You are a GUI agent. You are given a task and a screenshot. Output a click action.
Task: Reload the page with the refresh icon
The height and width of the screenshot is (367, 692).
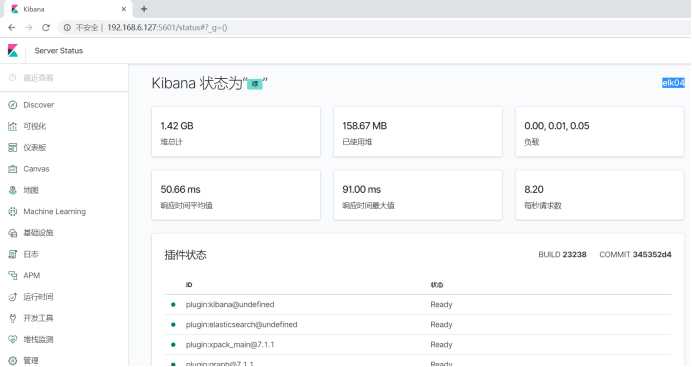point(46,27)
